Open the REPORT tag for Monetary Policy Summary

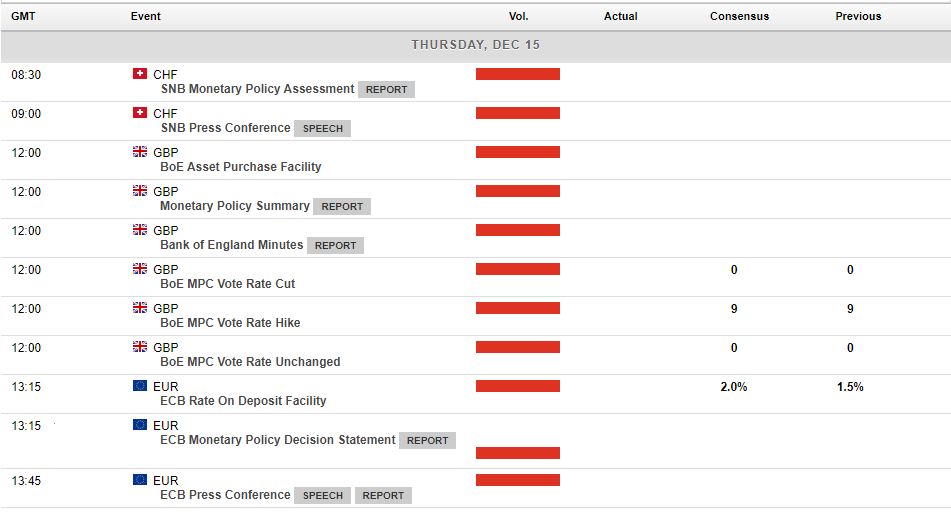coord(342,207)
